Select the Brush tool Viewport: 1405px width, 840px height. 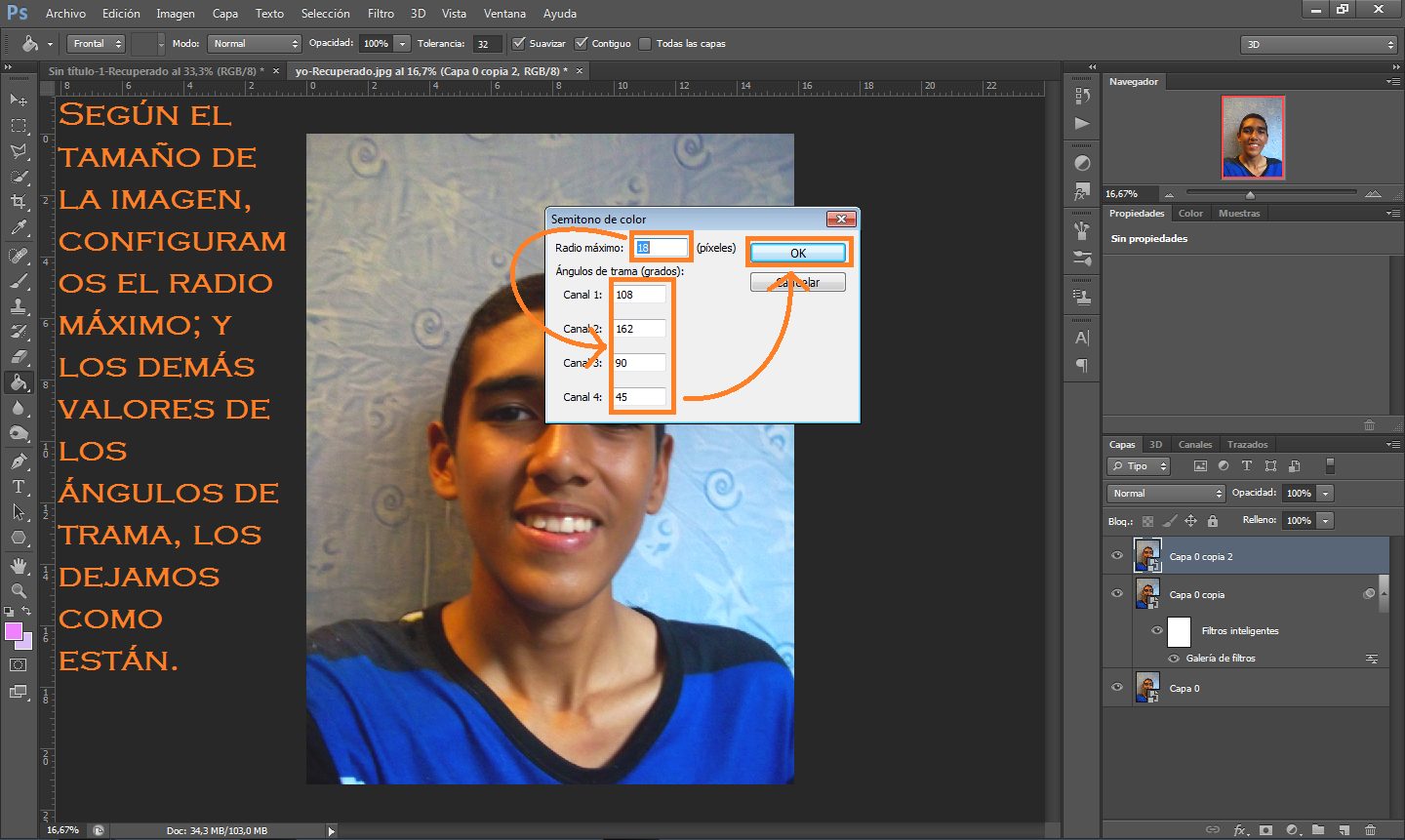click(19, 281)
